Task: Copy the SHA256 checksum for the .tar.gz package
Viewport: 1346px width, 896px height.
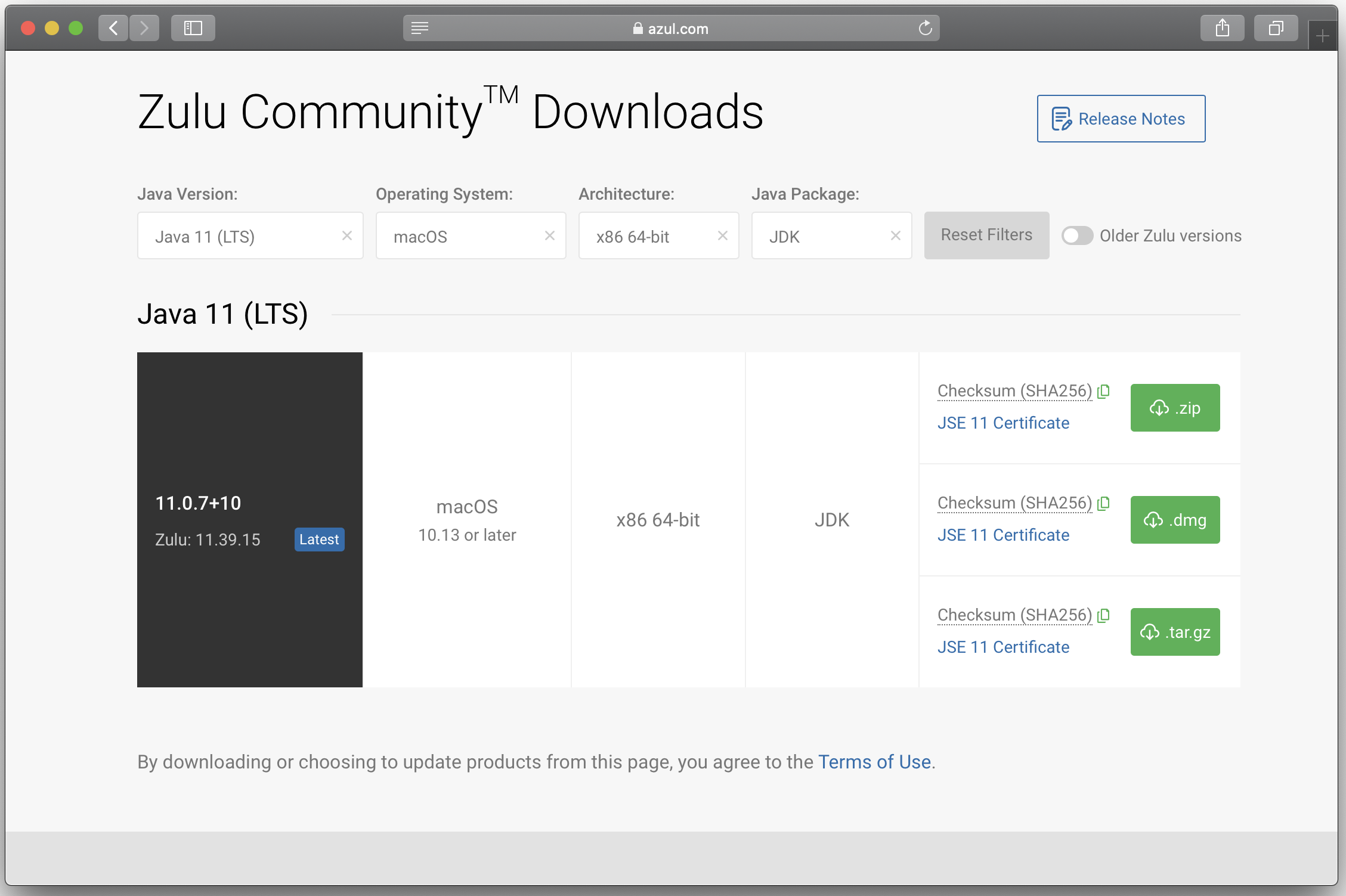Action: [x=1104, y=615]
